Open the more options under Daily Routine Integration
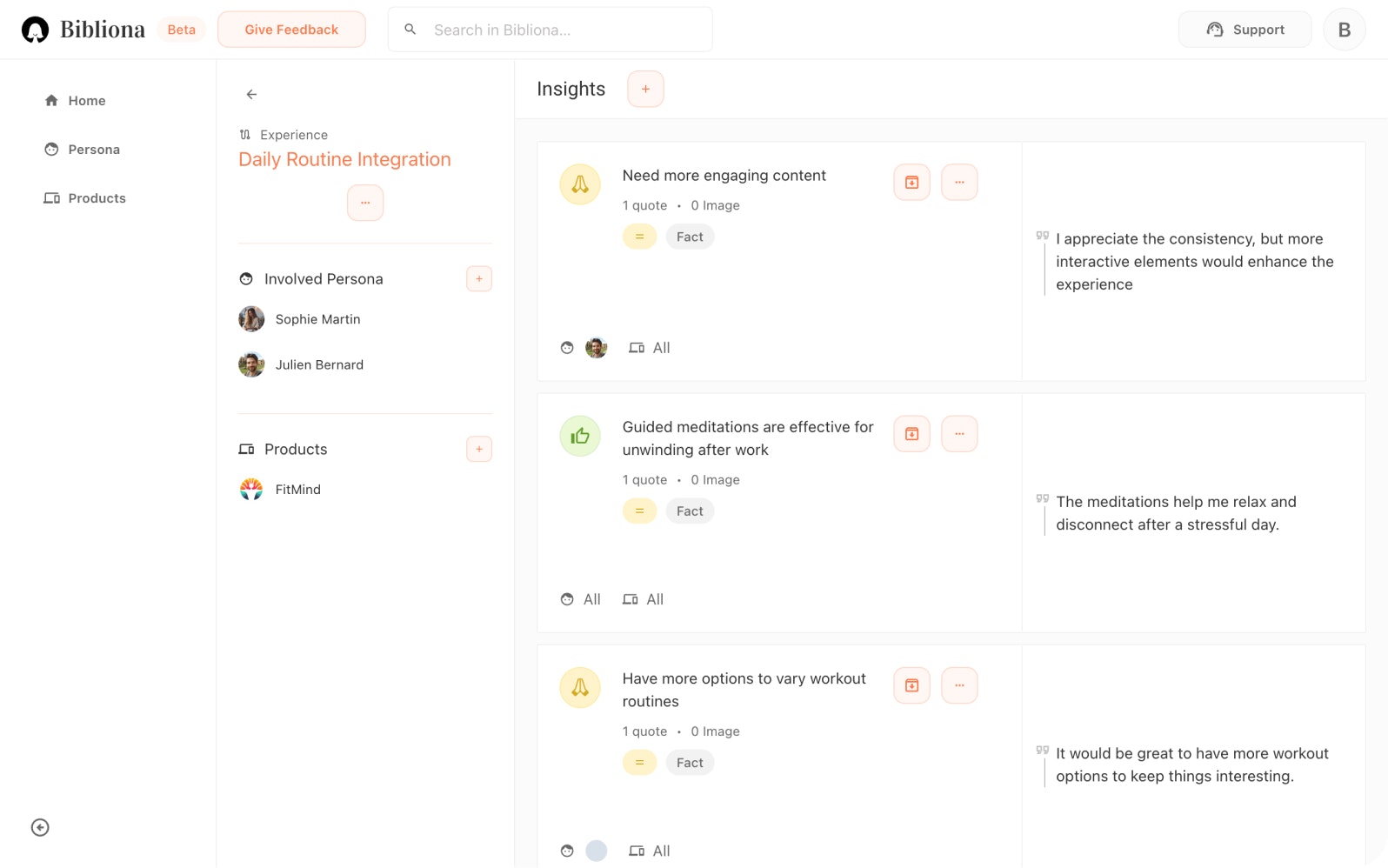 365,203
